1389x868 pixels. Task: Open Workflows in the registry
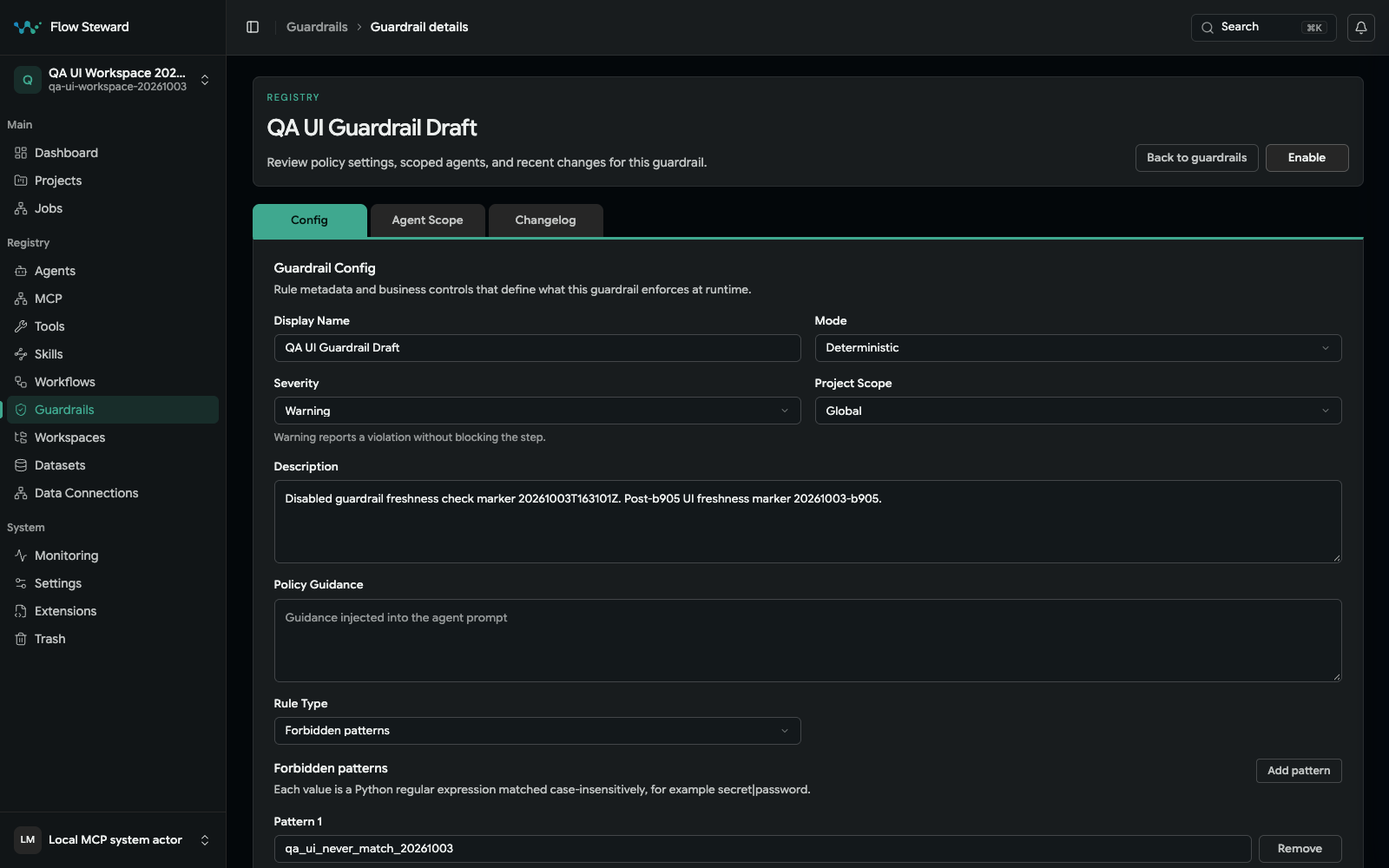113,382
